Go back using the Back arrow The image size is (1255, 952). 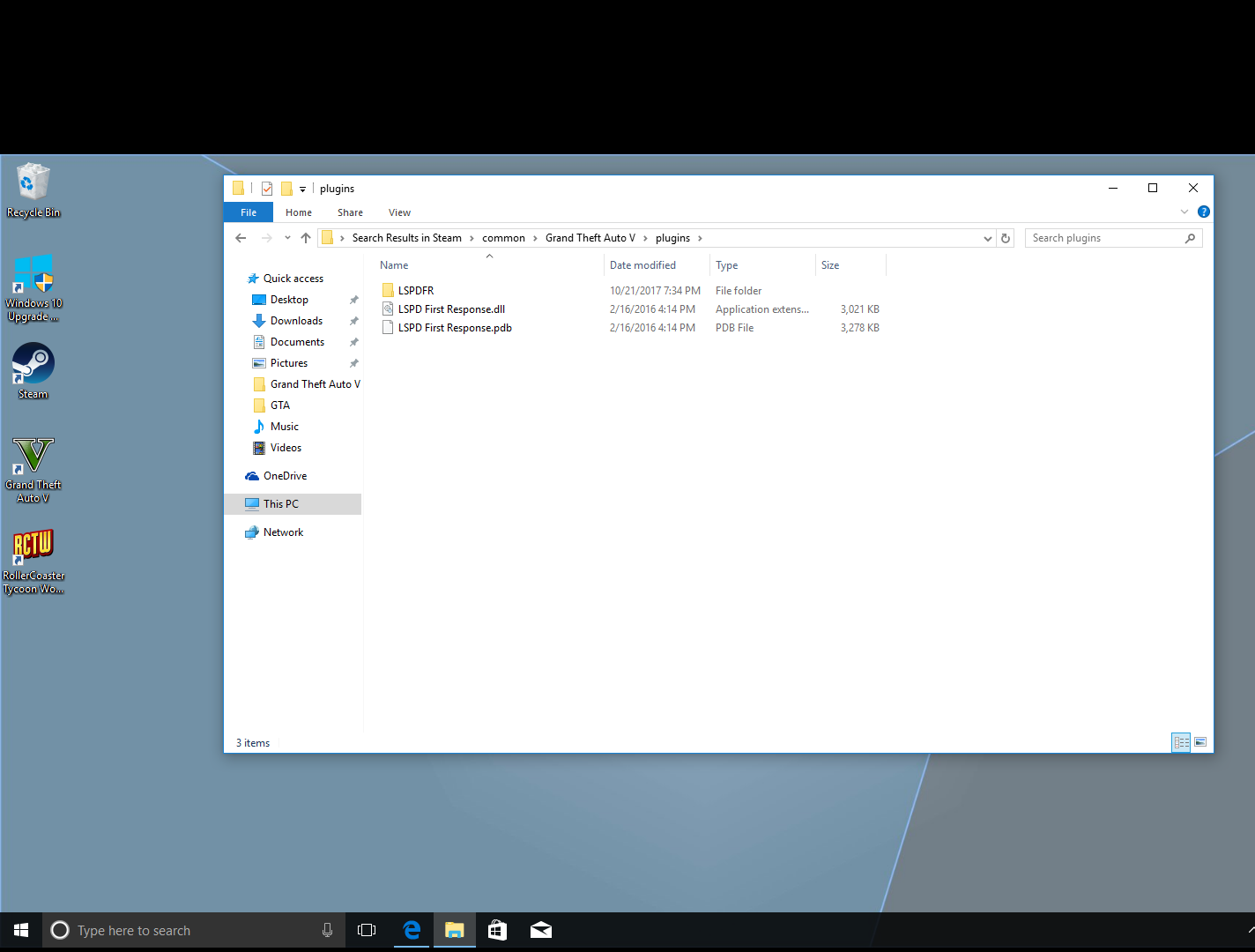(241, 238)
